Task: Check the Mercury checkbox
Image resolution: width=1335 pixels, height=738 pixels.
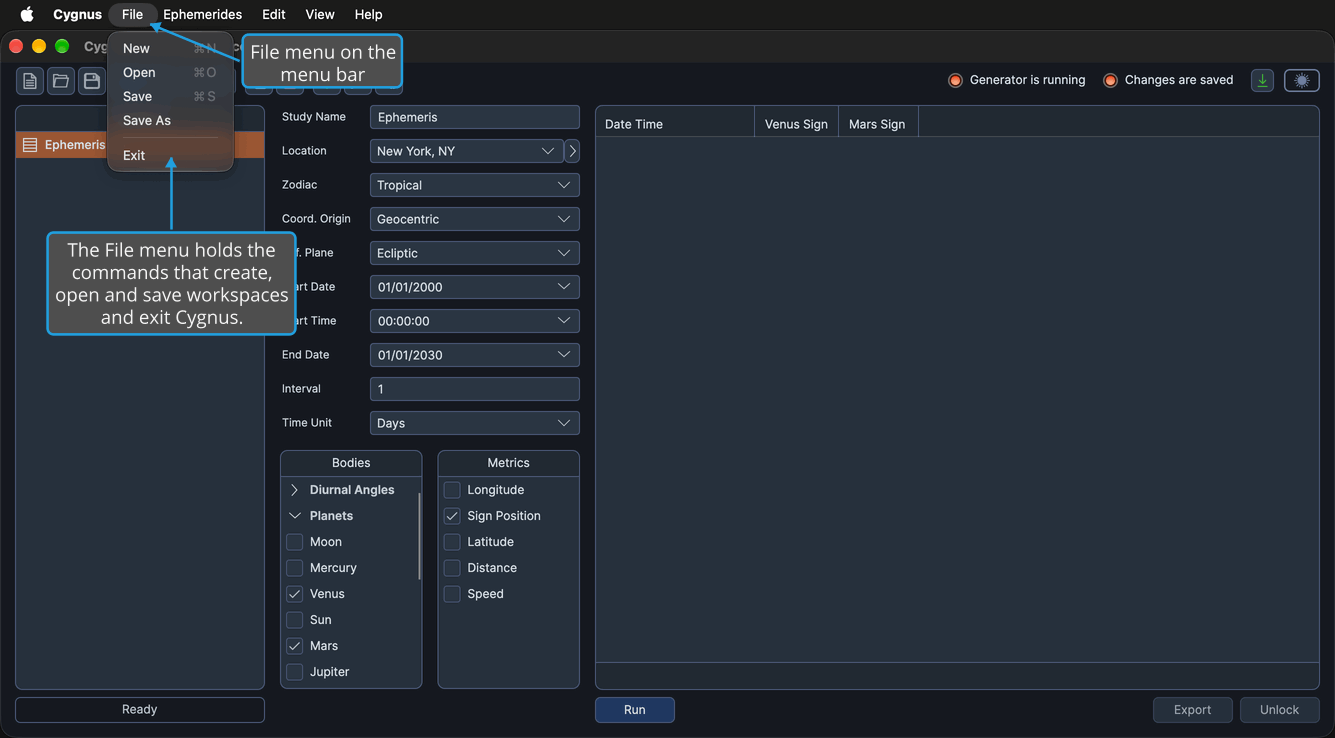Action: 295,568
